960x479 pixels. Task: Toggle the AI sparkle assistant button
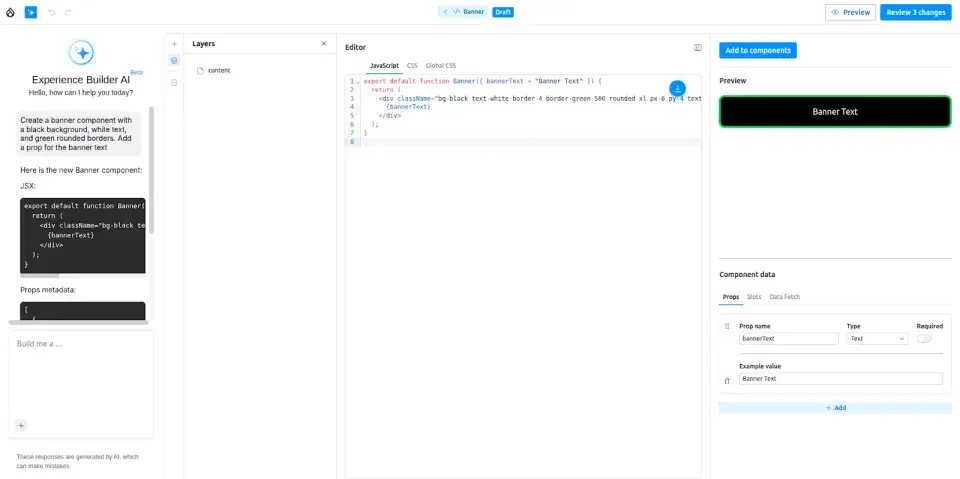pyautogui.click(x=31, y=12)
